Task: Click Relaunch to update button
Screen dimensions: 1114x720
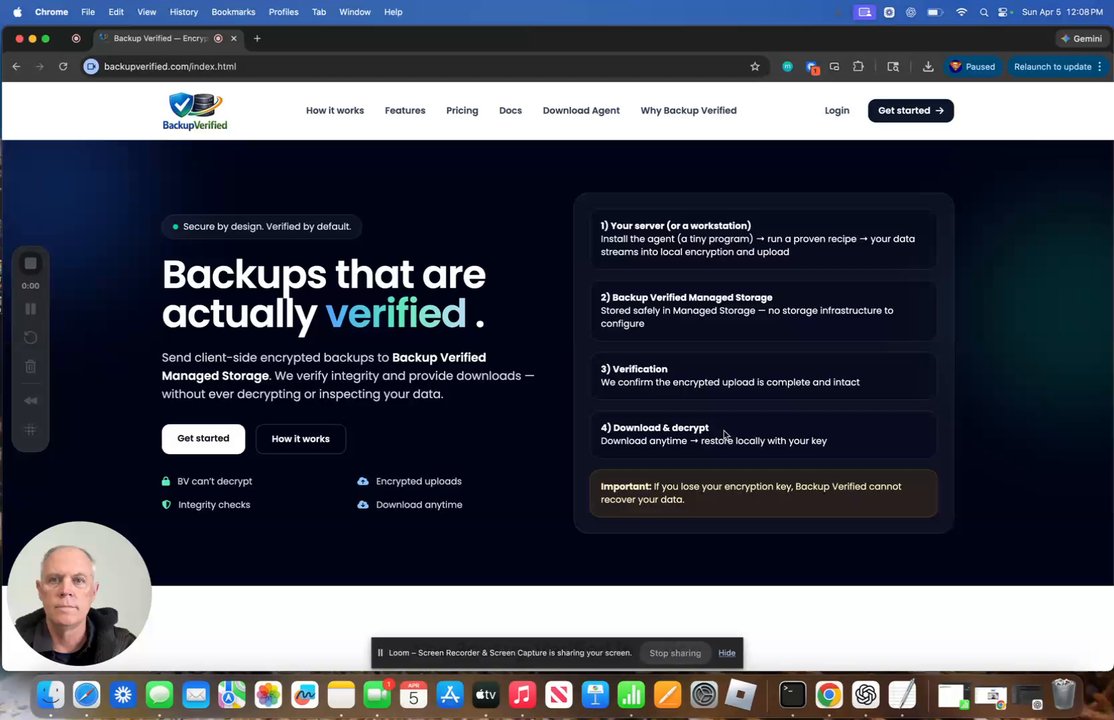Action: tap(1058, 67)
